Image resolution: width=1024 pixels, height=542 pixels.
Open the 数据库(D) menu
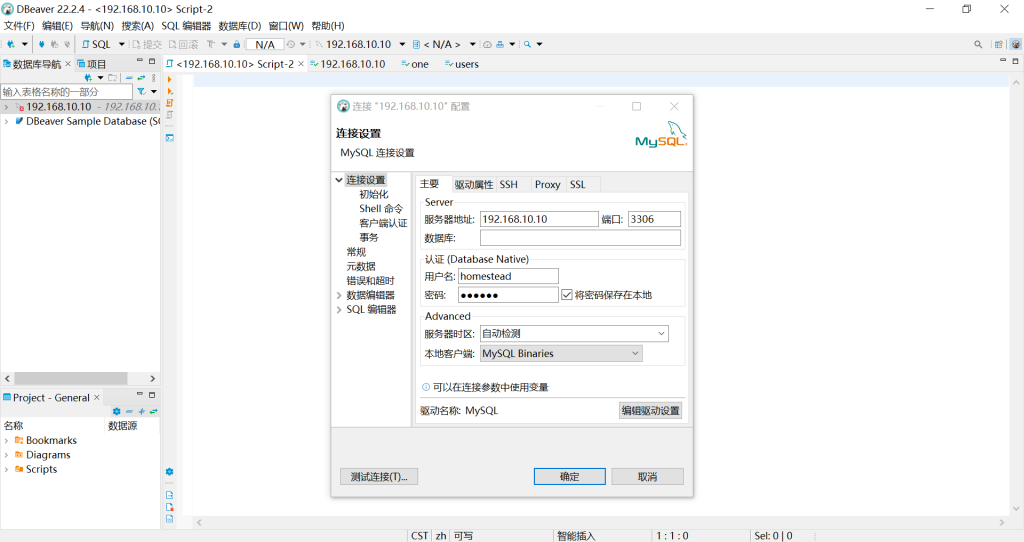240,26
